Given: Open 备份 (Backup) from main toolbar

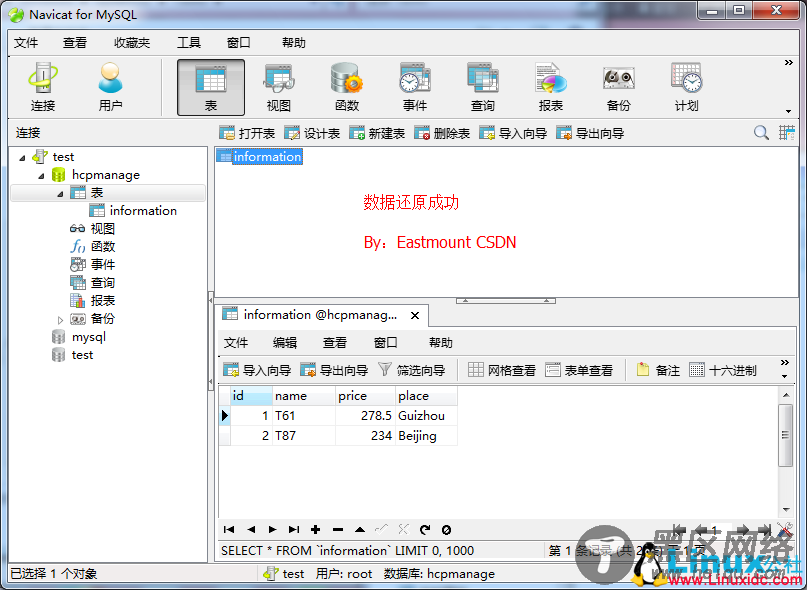Looking at the screenshot, I should (619, 87).
